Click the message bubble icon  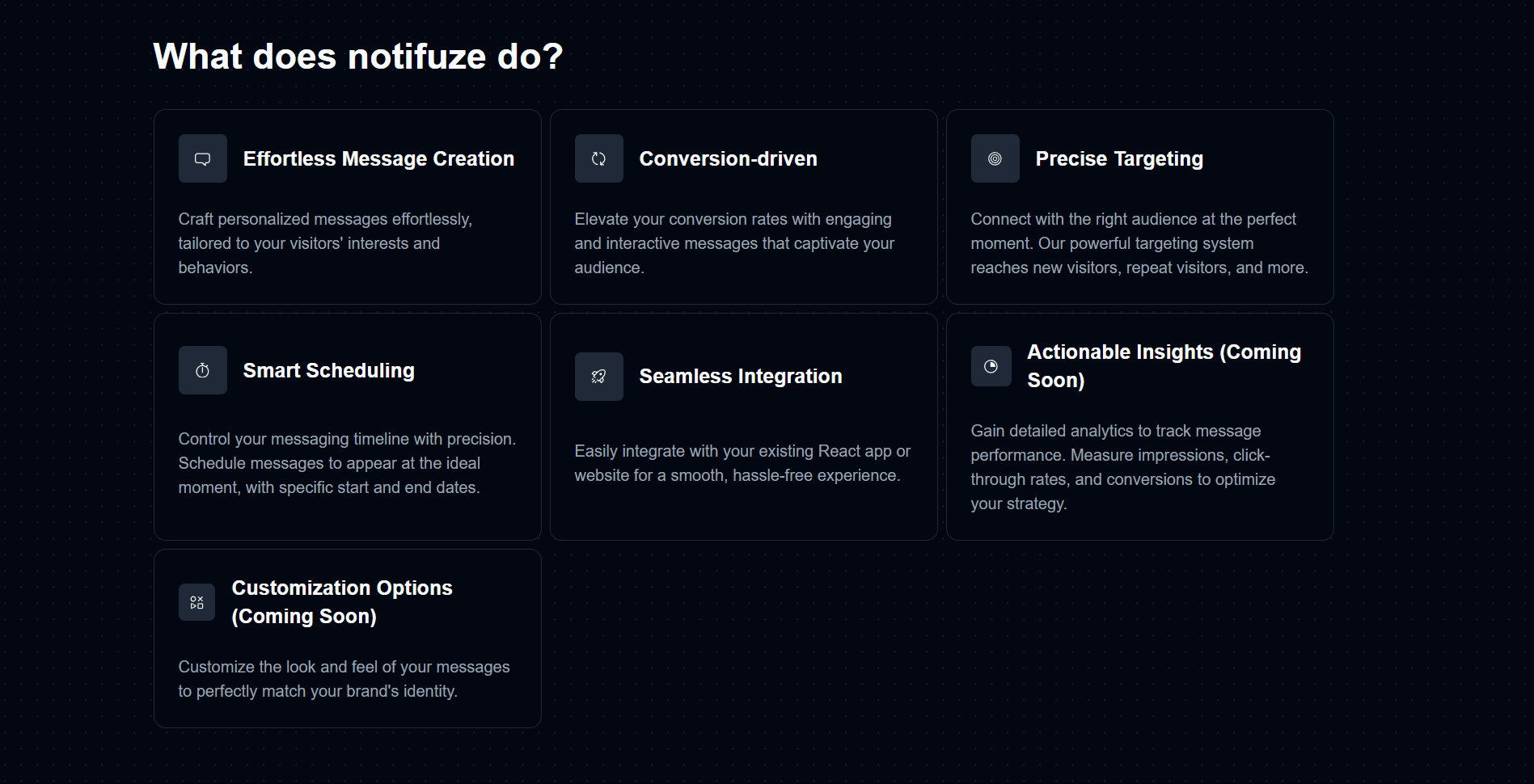tap(203, 158)
